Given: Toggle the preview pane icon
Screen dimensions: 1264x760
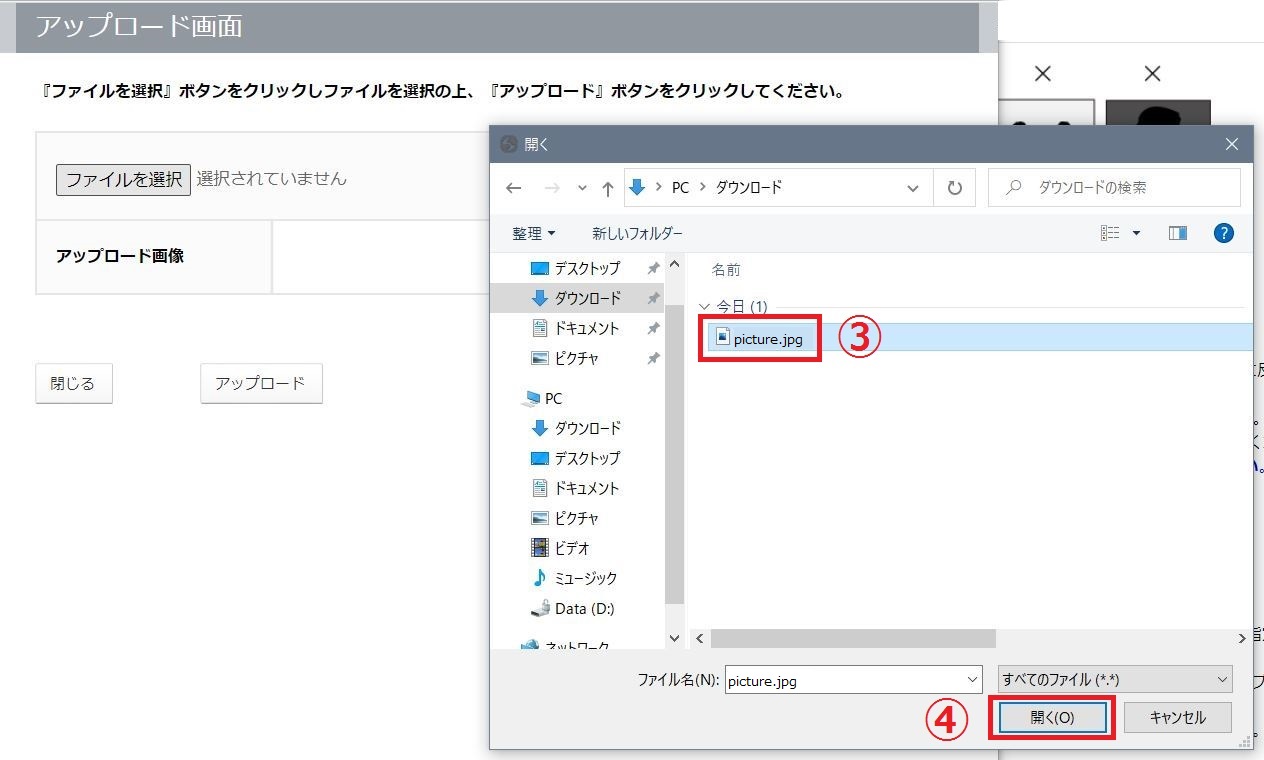Looking at the screenshot, I should point(1177,233).
